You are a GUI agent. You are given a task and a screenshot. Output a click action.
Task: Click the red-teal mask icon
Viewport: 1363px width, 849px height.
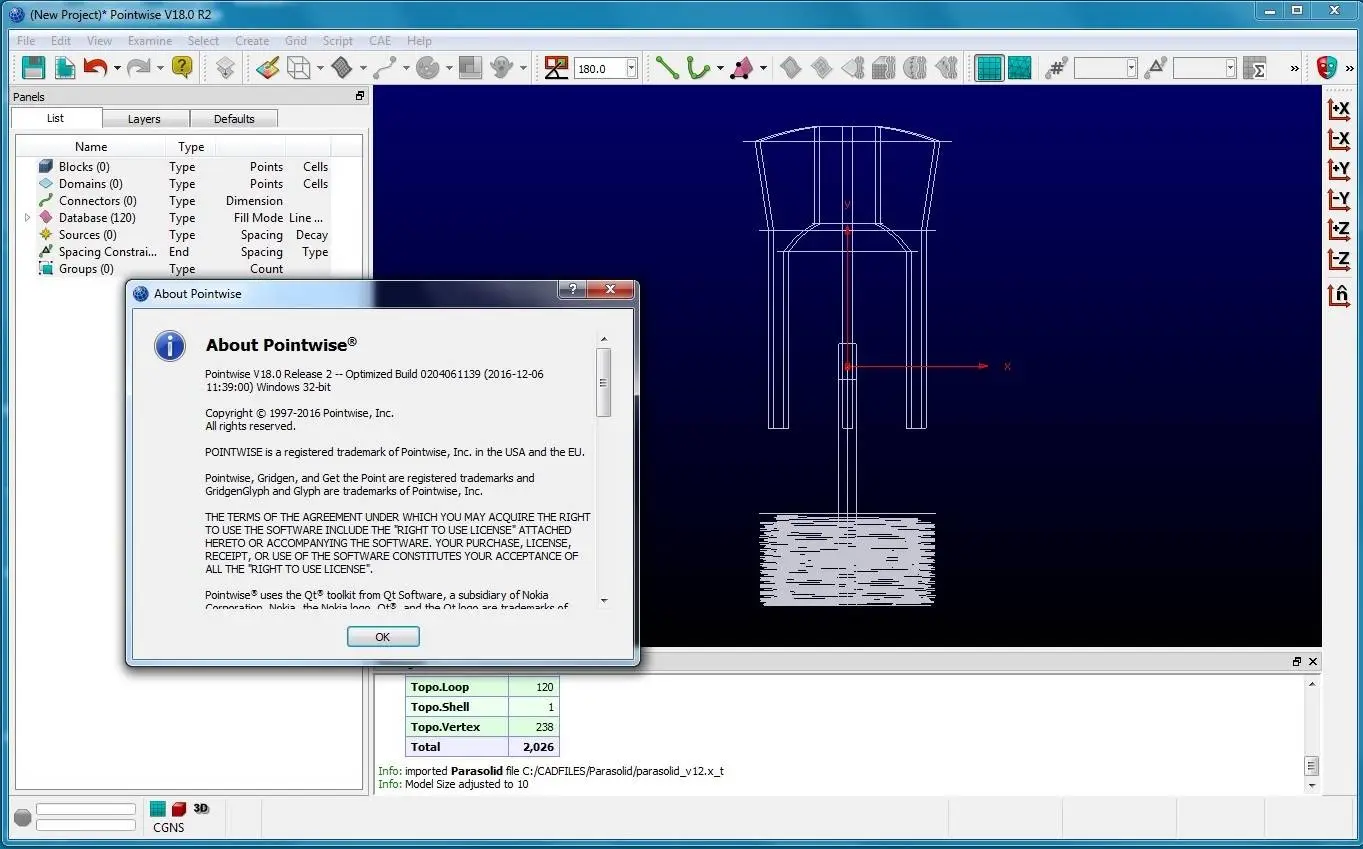pos(1327,68)
